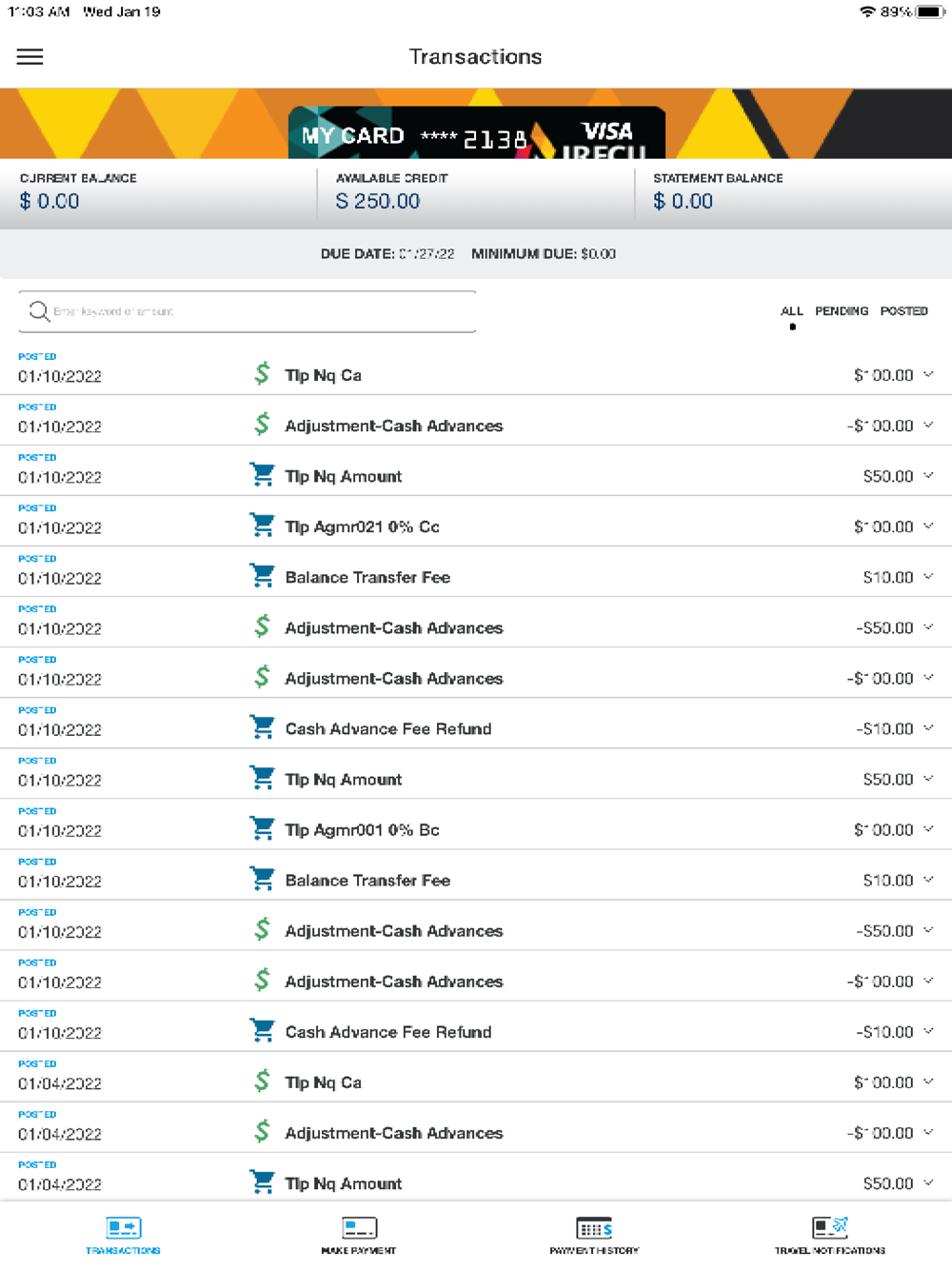Screen dimensions: 952x1270
Task: Tap the search magnifier icon
Action: (39, 311)
